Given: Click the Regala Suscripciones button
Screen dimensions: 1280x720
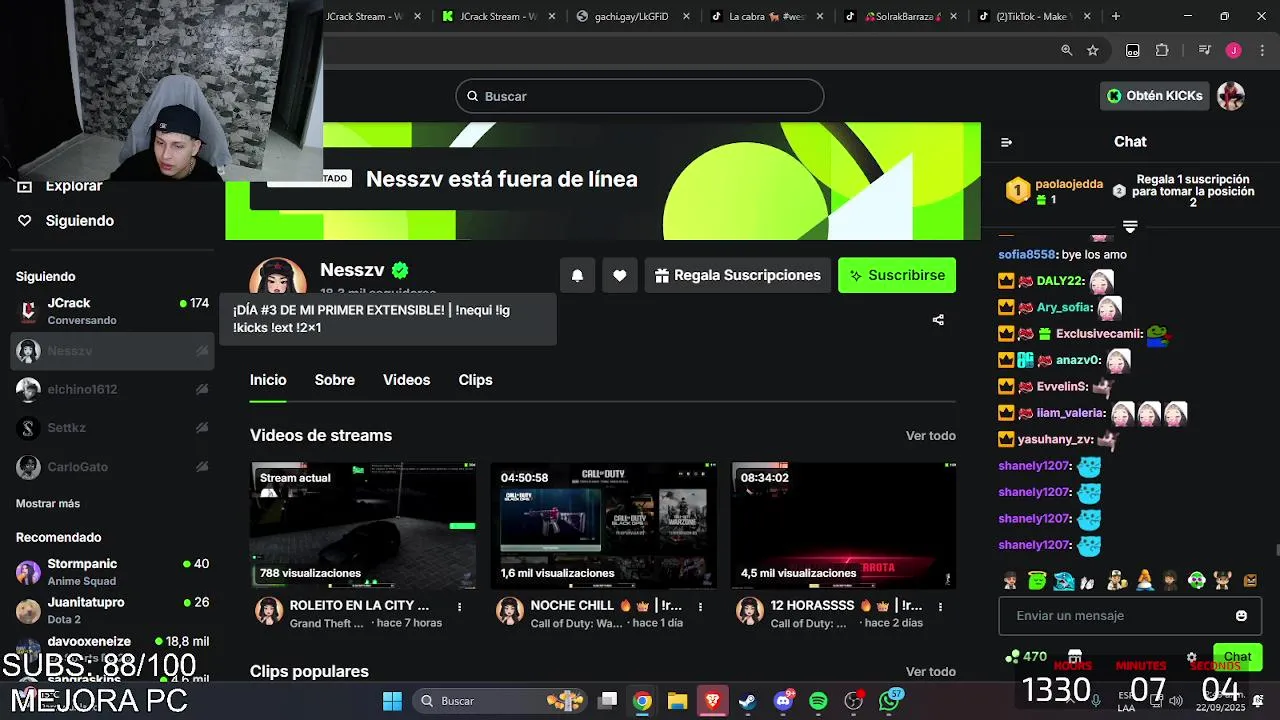Looking at the screenshot, I should click(738, 276).
